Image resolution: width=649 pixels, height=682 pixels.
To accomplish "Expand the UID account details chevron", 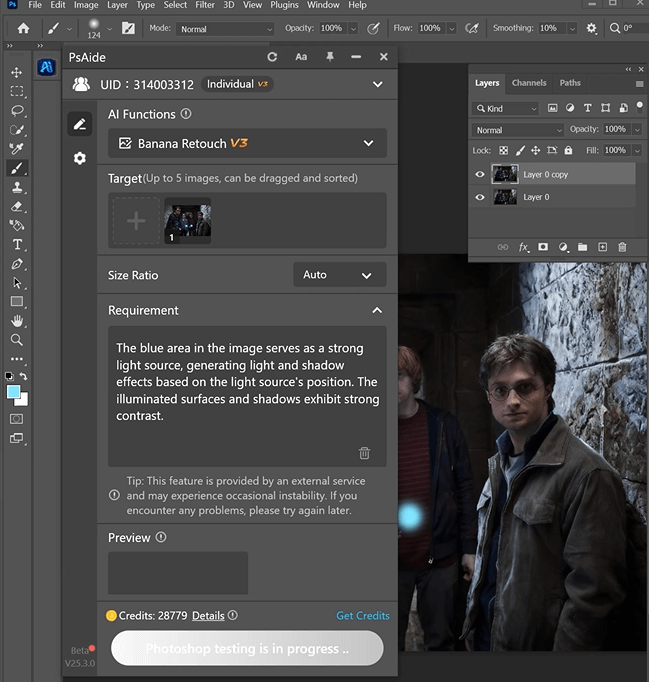I will coord(378,84).
